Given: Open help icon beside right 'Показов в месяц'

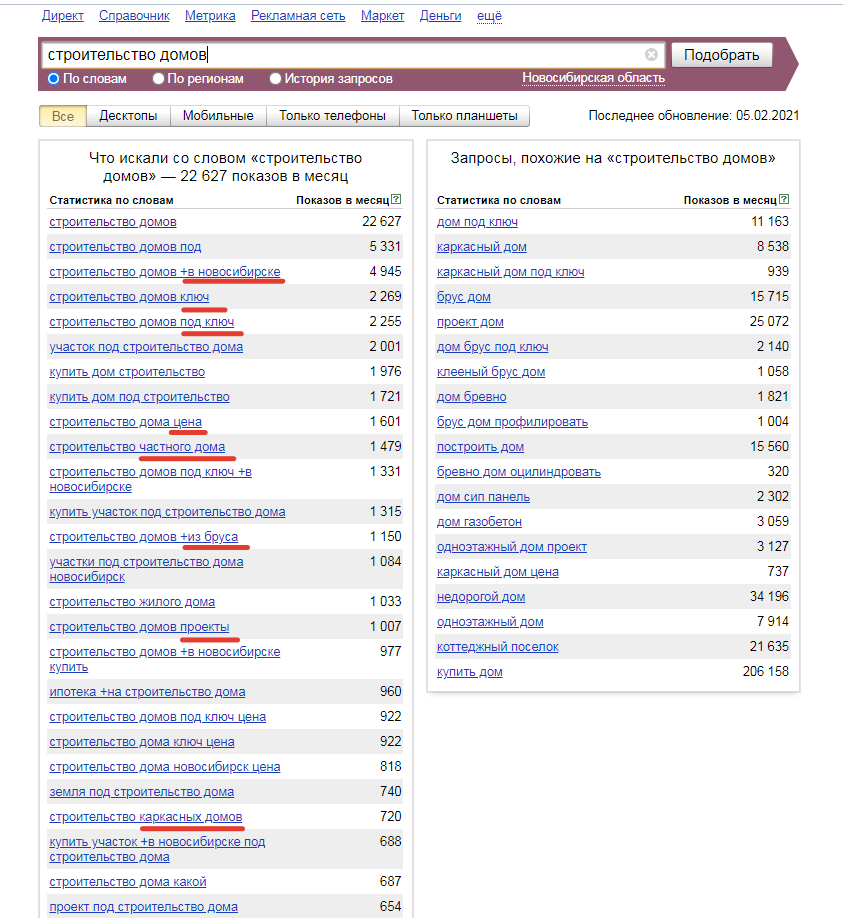Looking at the screenshot, I should (784, 200).
